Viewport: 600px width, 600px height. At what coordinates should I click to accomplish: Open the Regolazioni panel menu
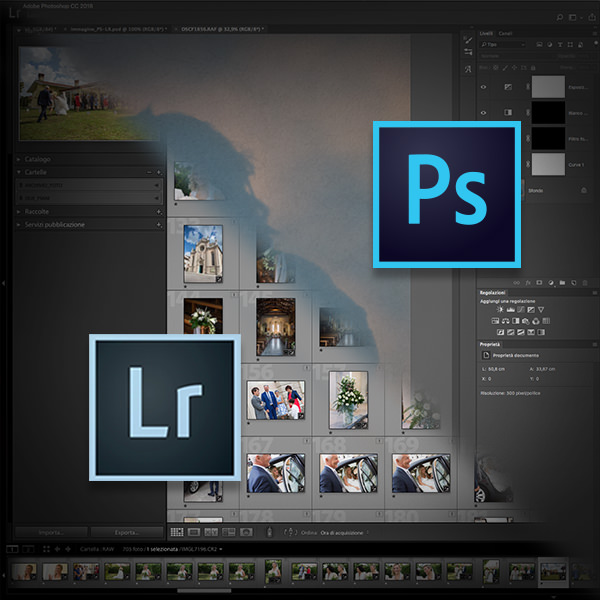point(595,293)
